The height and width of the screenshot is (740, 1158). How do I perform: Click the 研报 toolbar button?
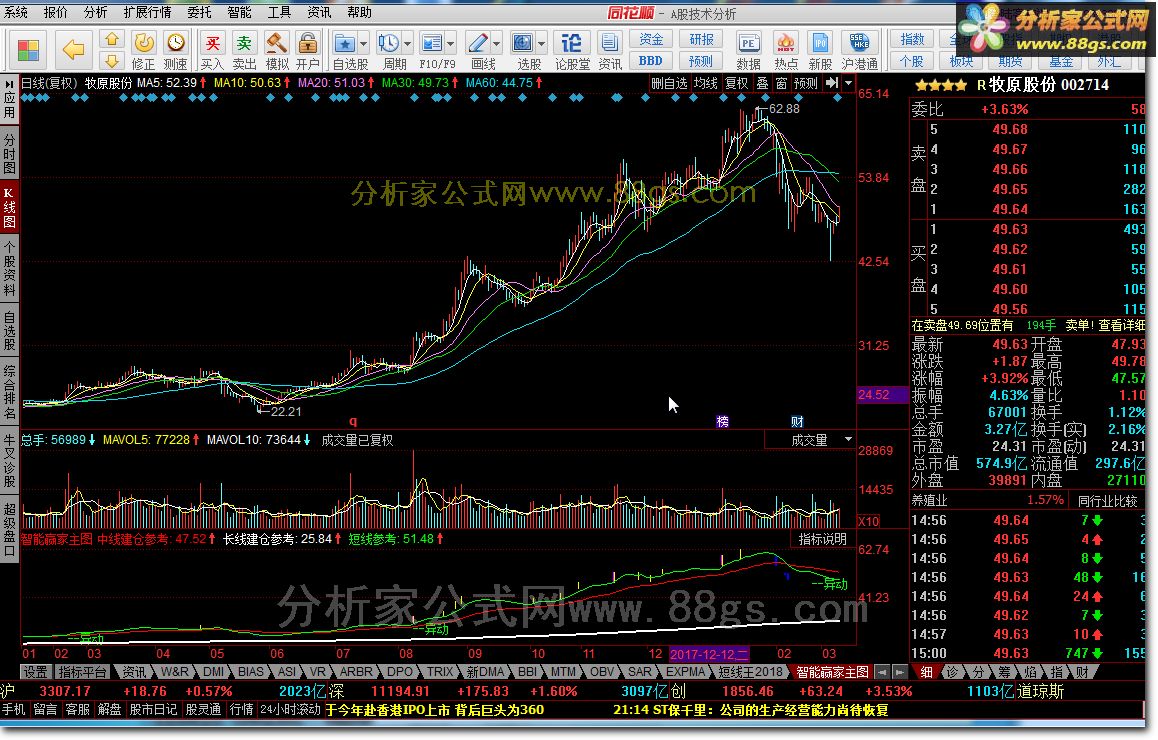(x=701, y=39)
